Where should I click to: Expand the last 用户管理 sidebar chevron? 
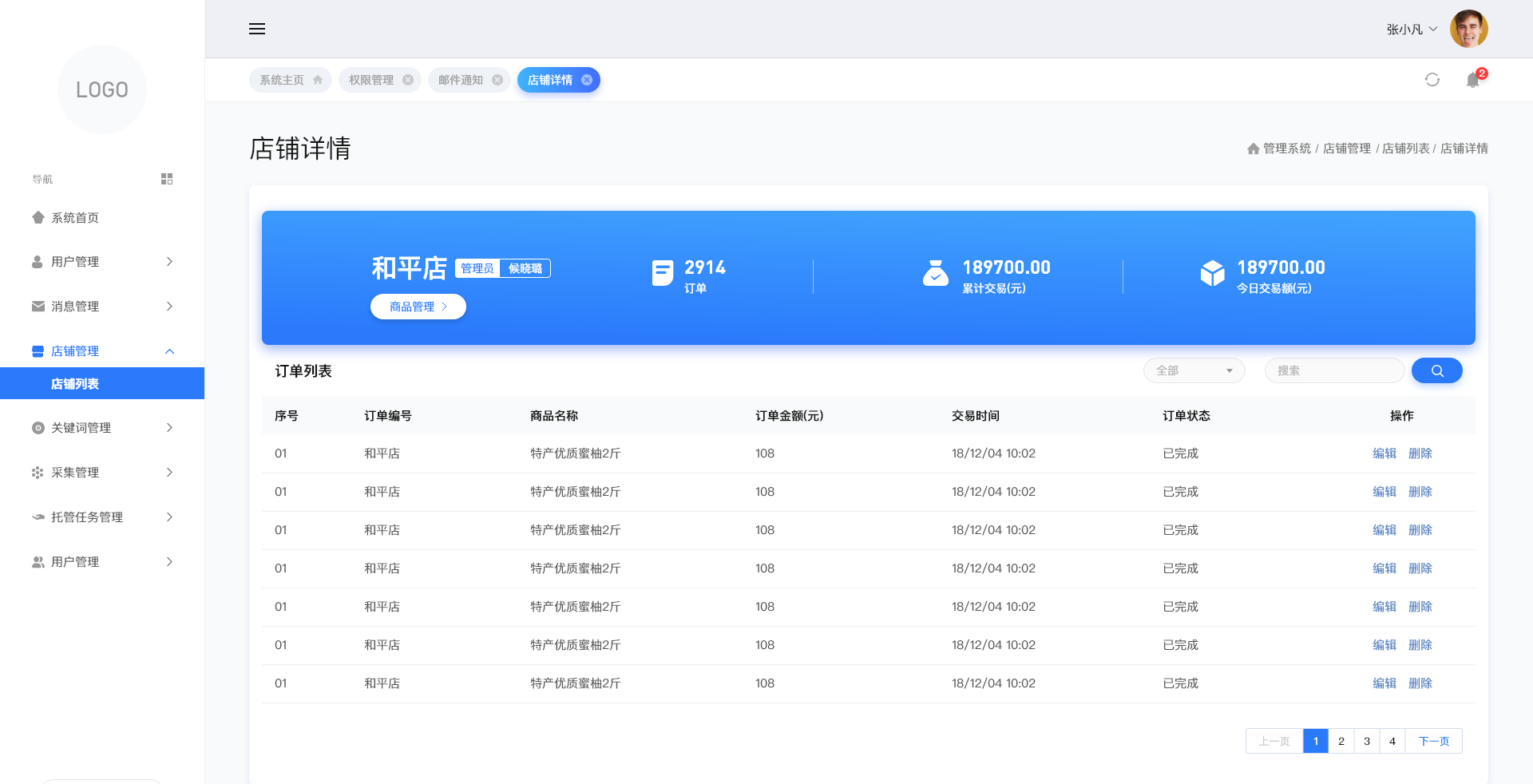169,562
